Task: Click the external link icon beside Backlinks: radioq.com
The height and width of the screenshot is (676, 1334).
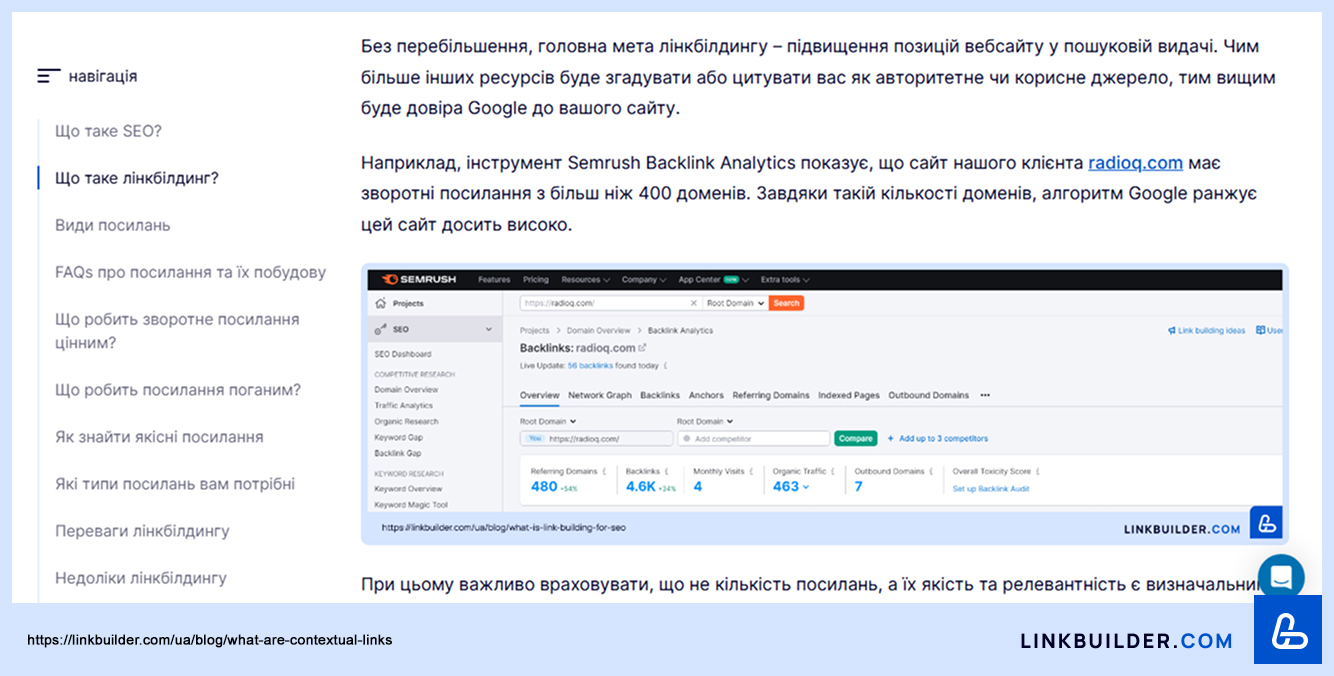Action: coord(643,347)
